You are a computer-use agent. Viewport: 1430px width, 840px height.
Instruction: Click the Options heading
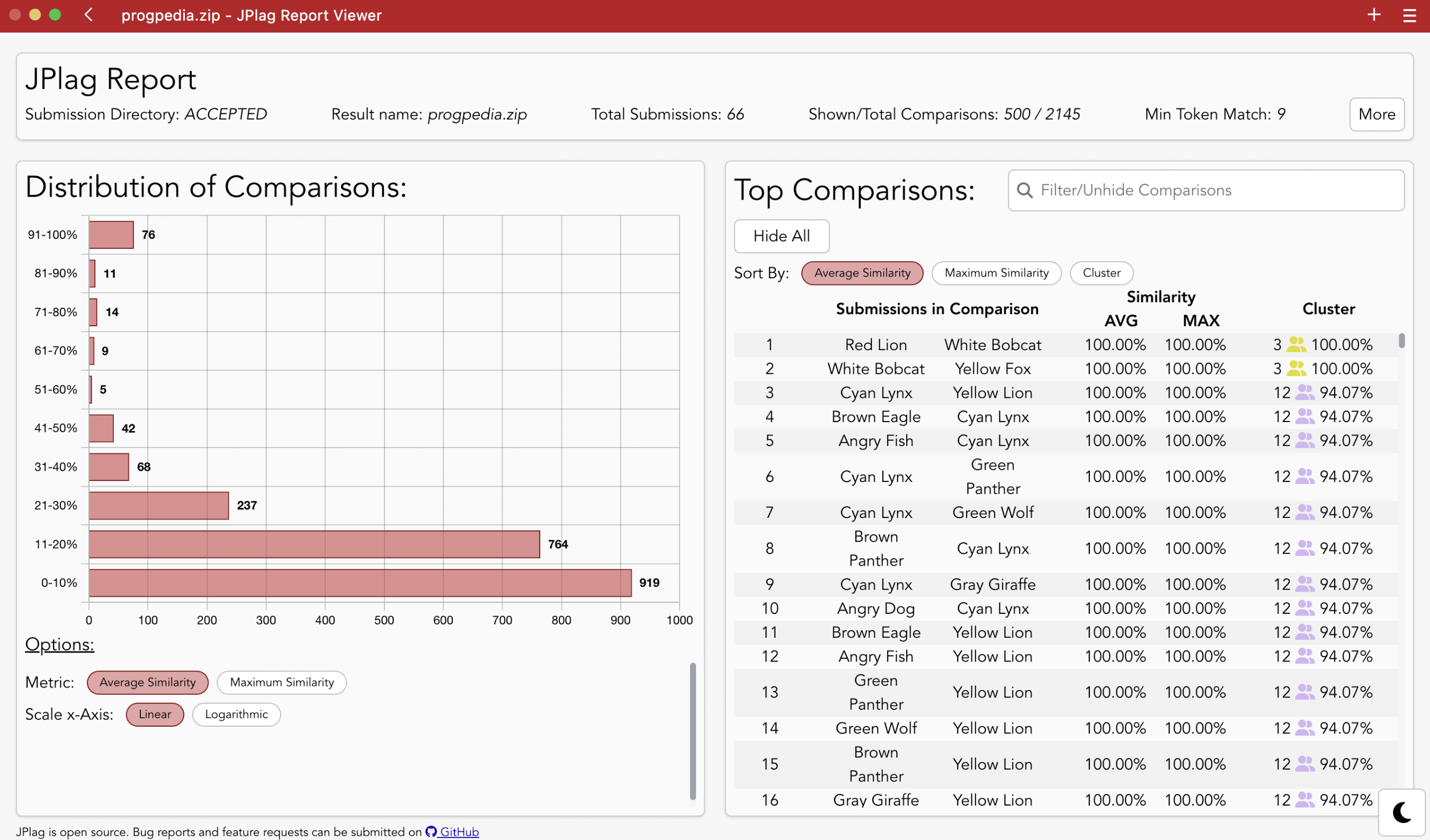click(x=59, y=644)
